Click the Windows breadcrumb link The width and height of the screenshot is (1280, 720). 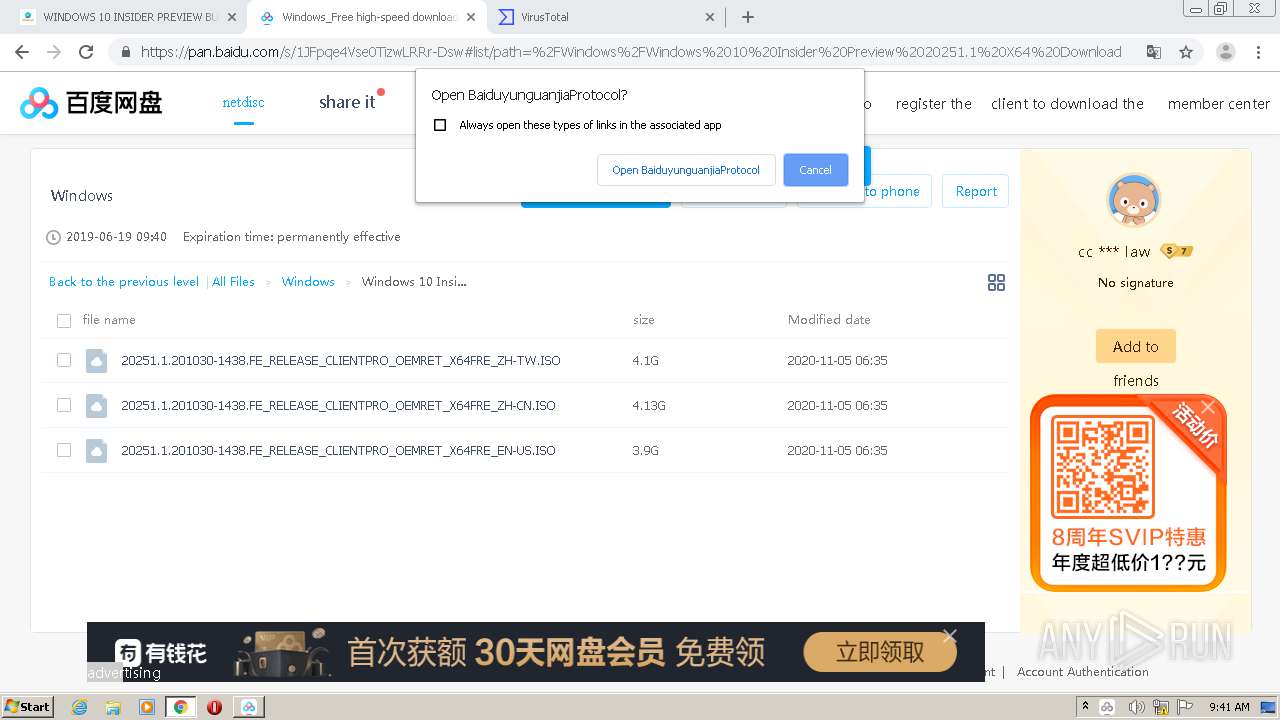coord(308,282)
